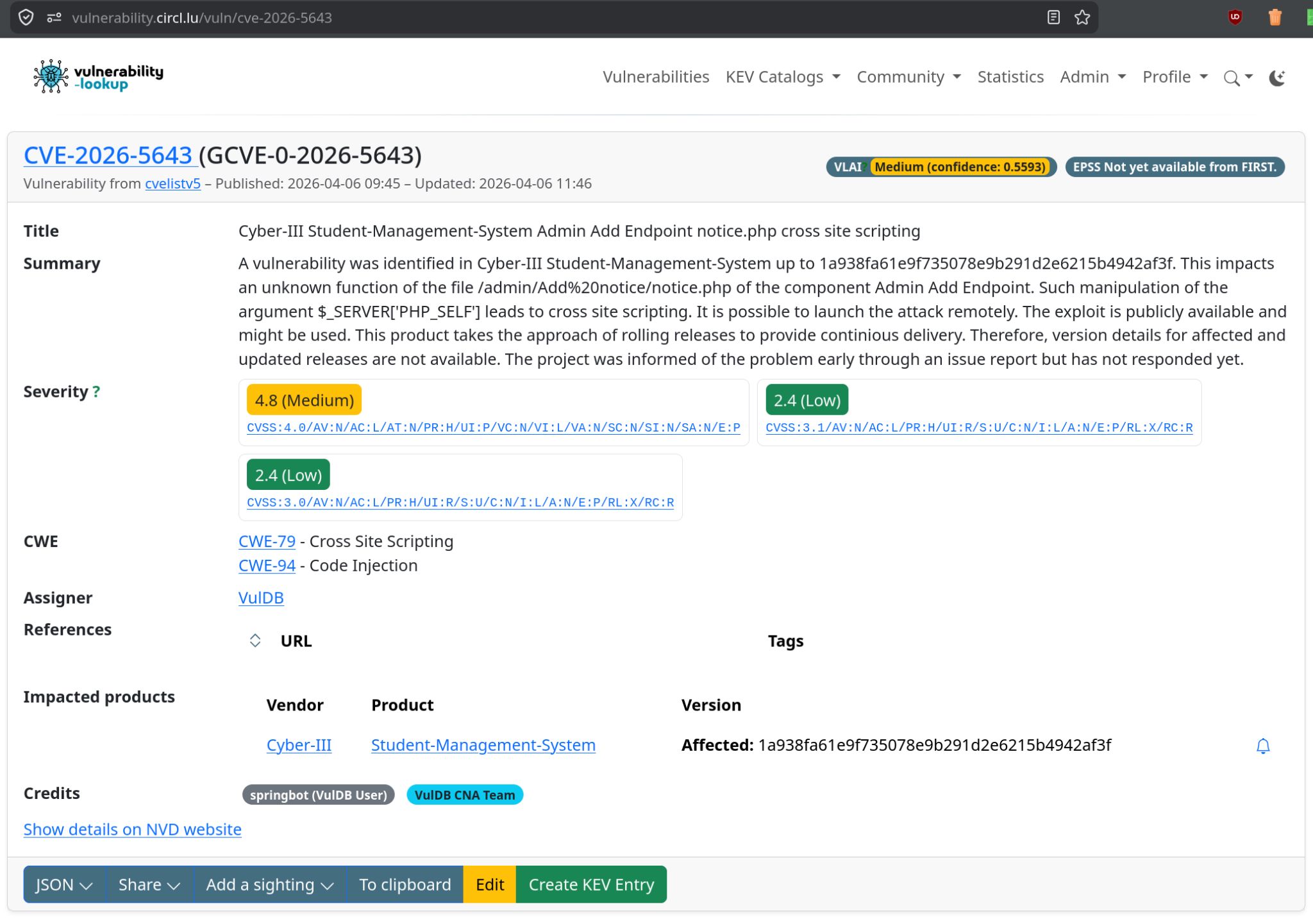Open the Statistics menu item
Screen dimensions: 1313x924
coord(1010,77)
